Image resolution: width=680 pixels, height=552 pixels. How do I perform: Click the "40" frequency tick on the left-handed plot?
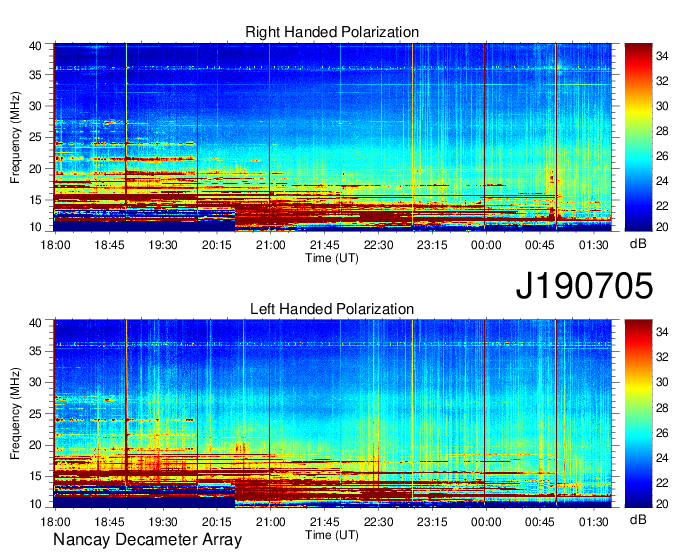pos(36,322)
